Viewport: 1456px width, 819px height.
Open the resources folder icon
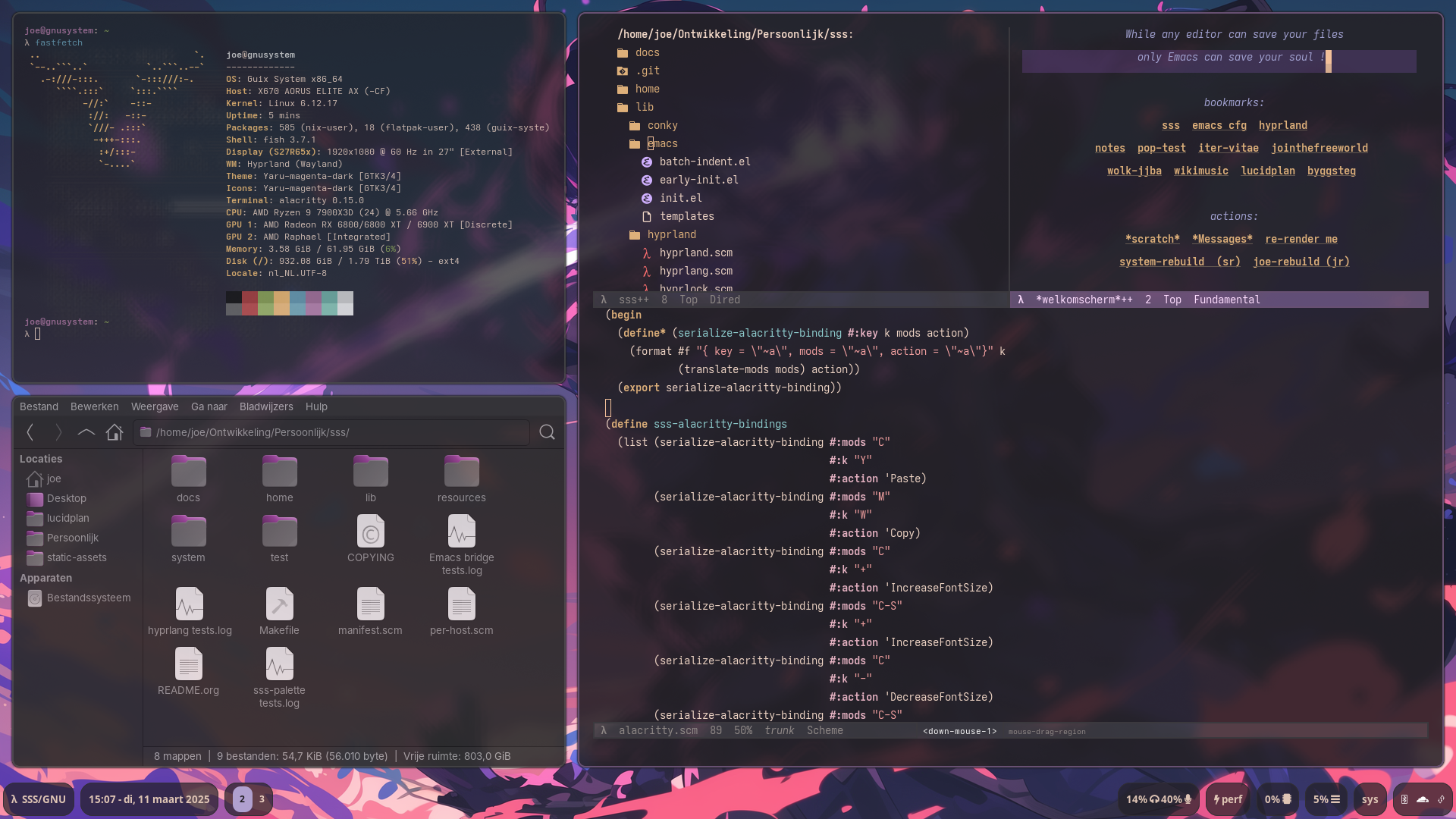pyautogui.click(x=461, y=472)
